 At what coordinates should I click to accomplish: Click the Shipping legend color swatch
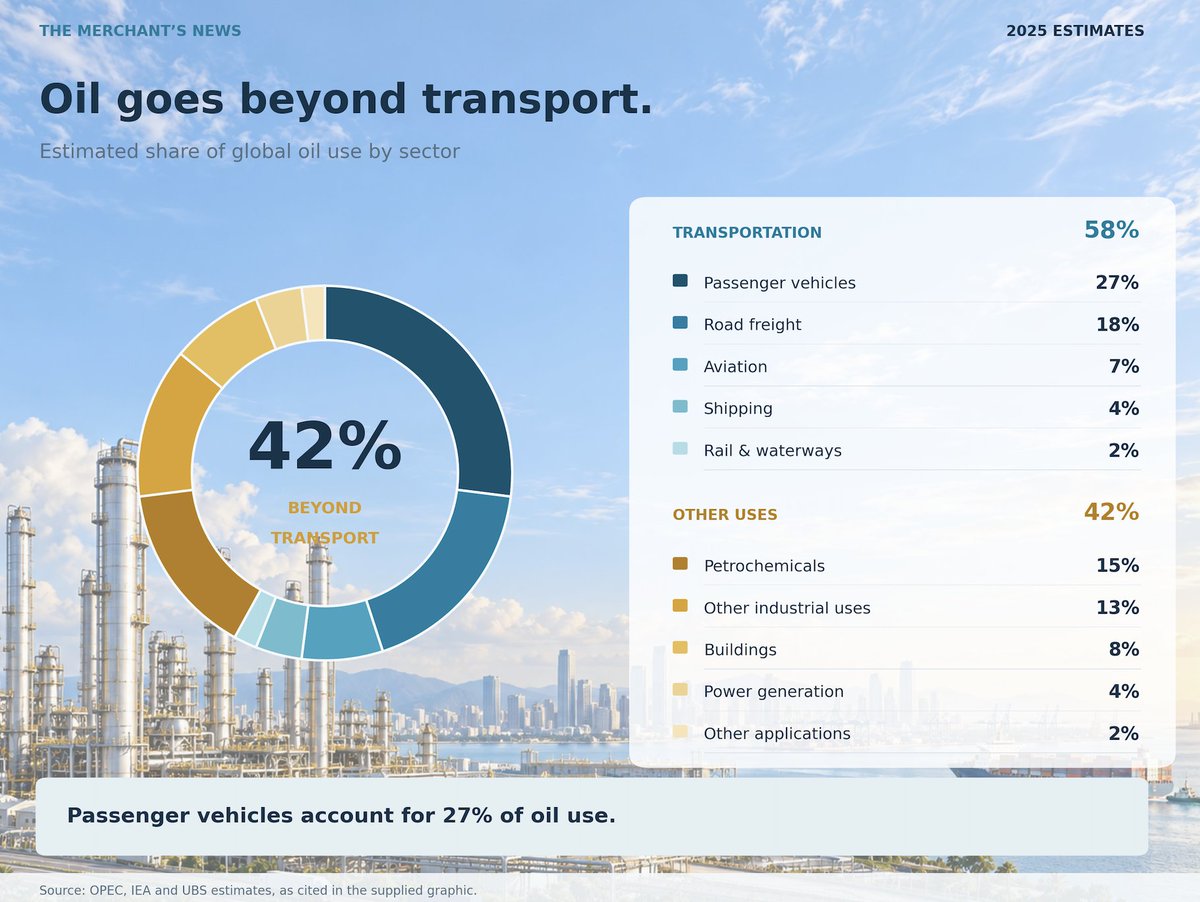point(680,408)
